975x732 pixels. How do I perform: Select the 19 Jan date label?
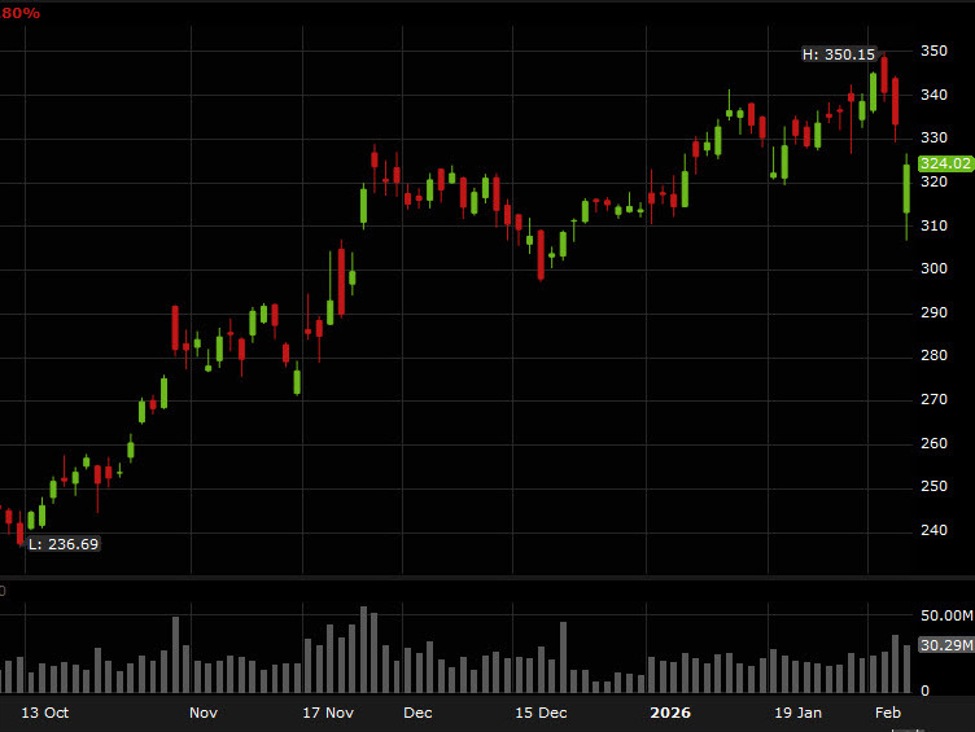[x=797, y=713]
